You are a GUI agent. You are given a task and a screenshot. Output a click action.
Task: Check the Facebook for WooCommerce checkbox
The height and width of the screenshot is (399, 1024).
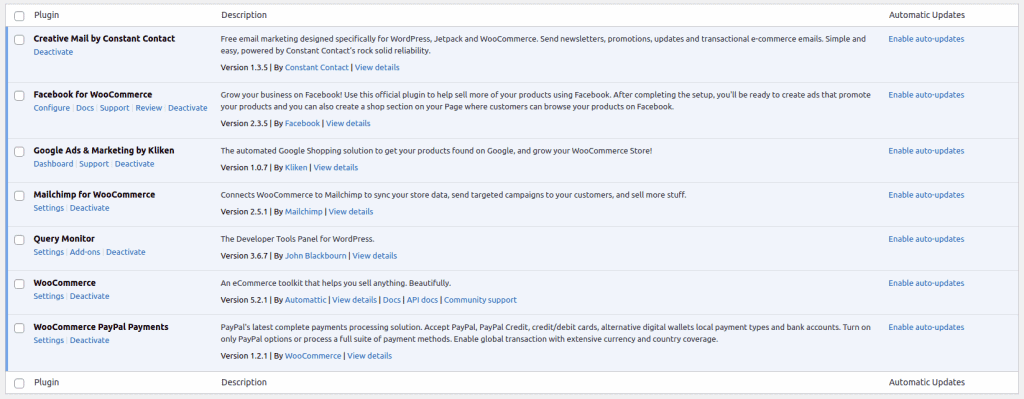click(20, 96)
